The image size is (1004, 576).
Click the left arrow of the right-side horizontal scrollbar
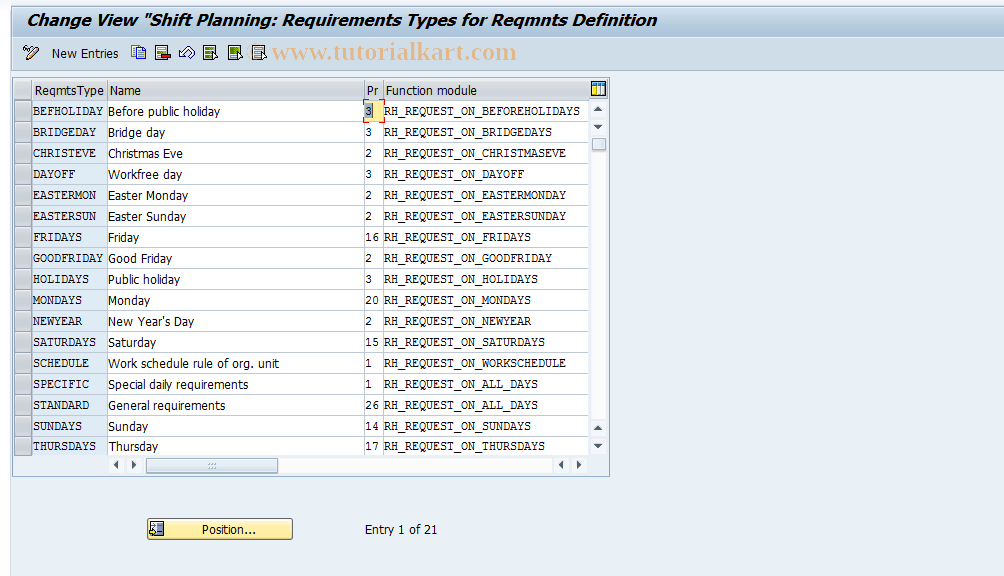(x=561, y=465)
